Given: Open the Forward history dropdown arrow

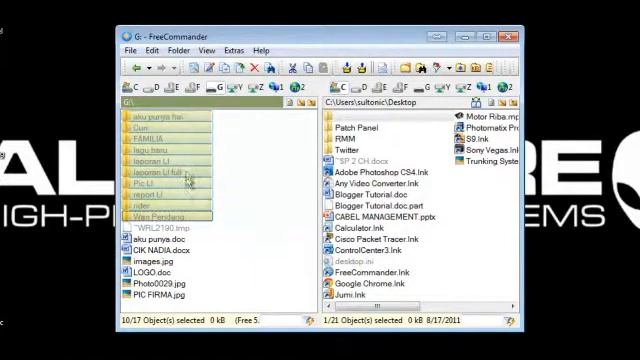Looking at the screenshot, I should (174, 68).
